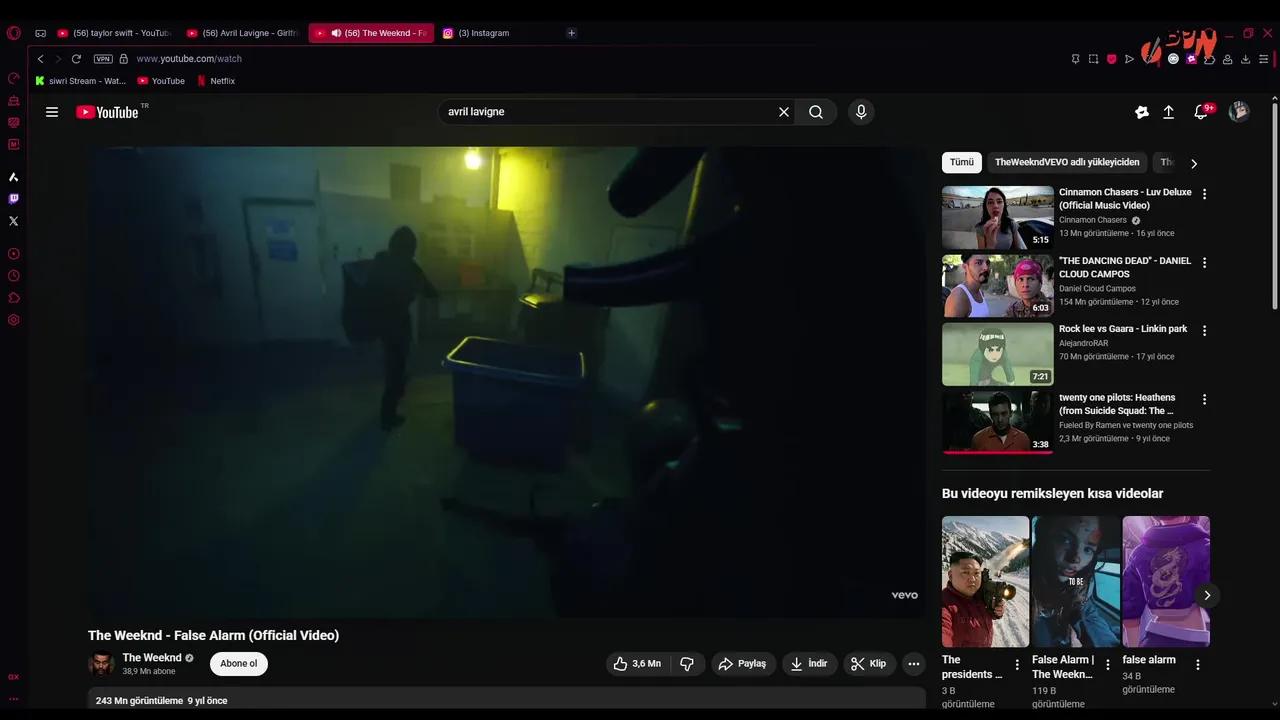Open YouTube notifications bell
The image size is (1280, 720).
tap(1201, 112)
